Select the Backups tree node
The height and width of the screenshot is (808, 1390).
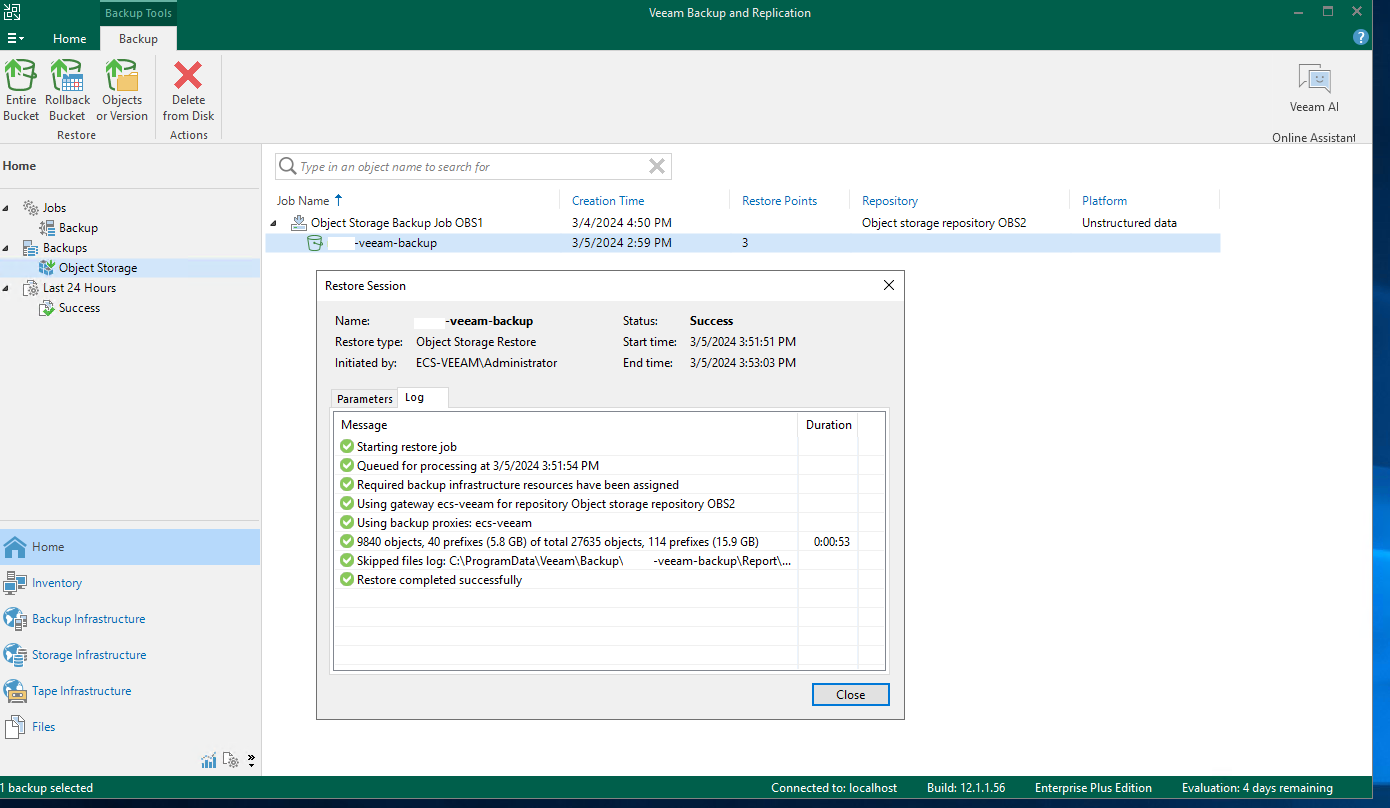click(64, 248)
